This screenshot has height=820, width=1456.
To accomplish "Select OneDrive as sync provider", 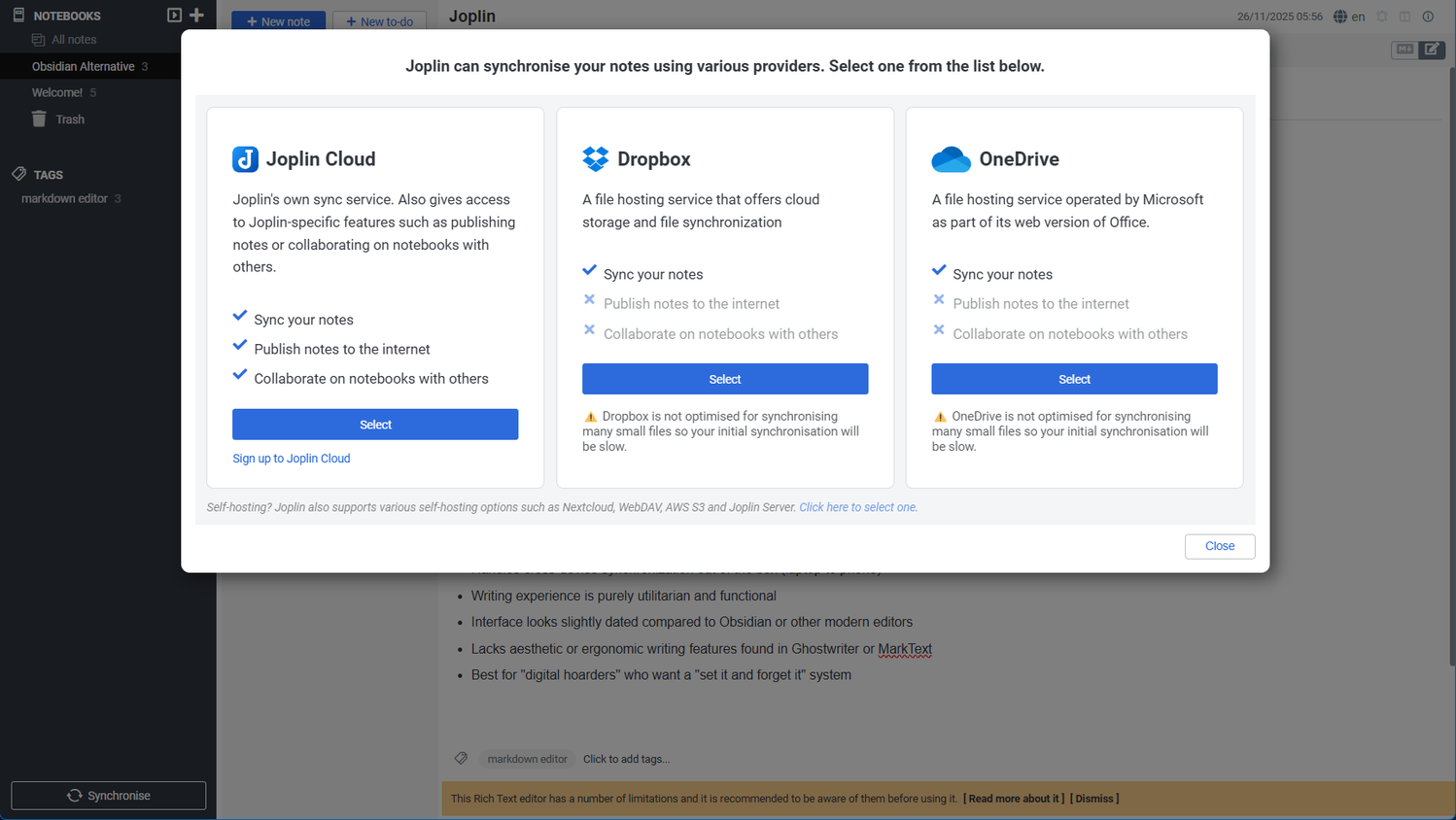I will (x=1074, y=379).
